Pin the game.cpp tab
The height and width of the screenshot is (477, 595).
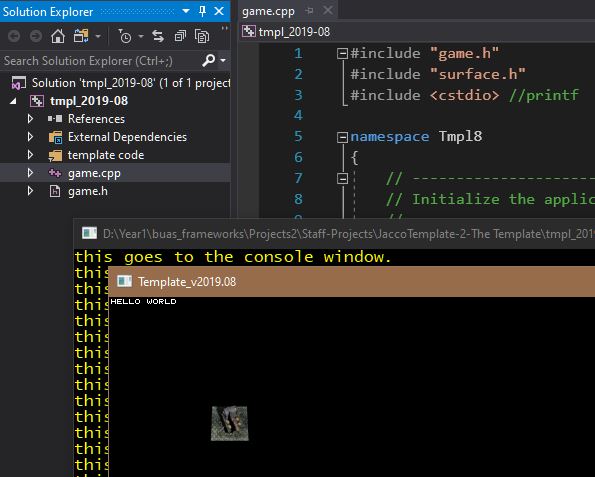(x=310, y=11)
